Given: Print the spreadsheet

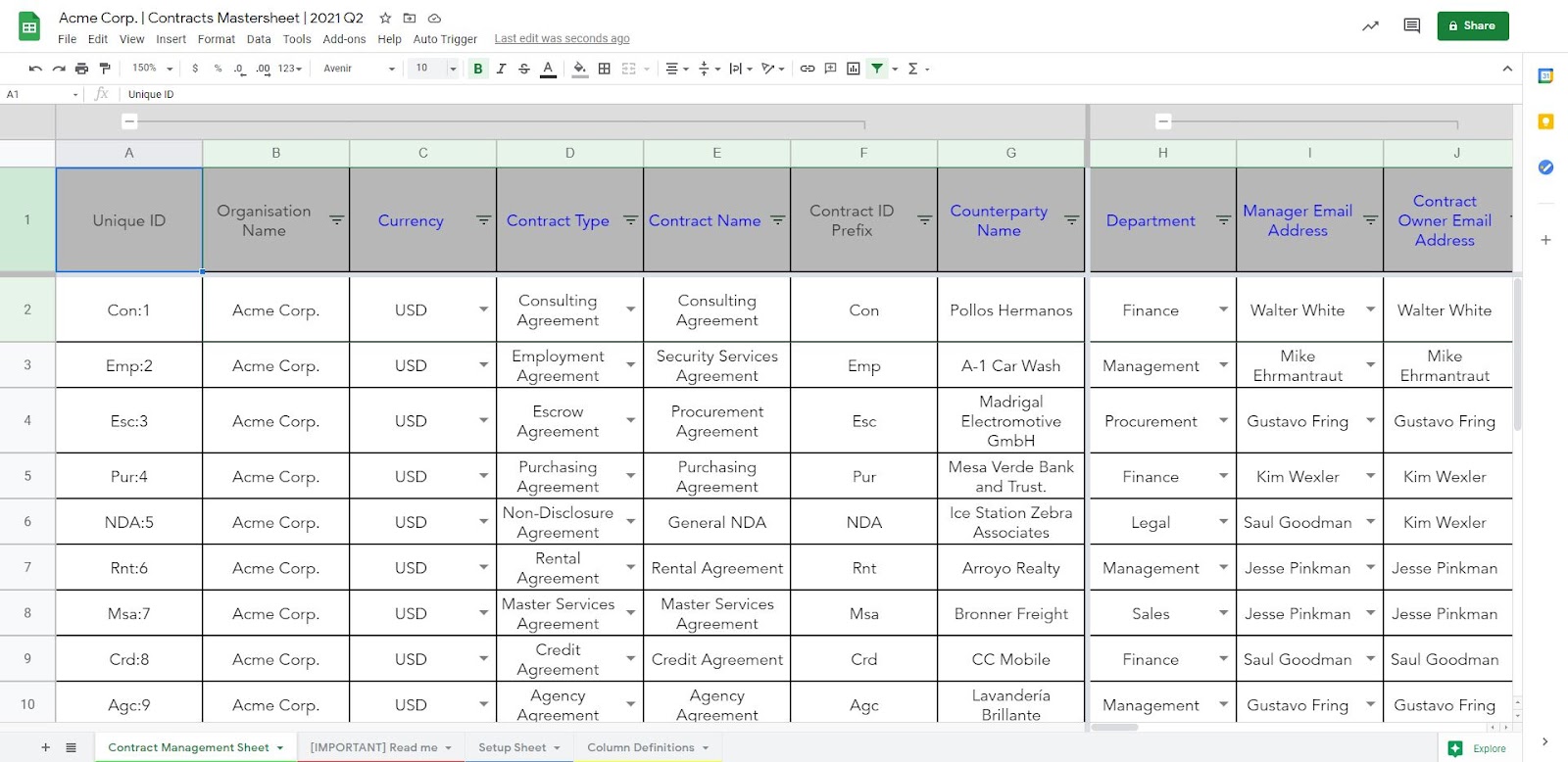Looking at the screenshot, I should coord(81,69).
